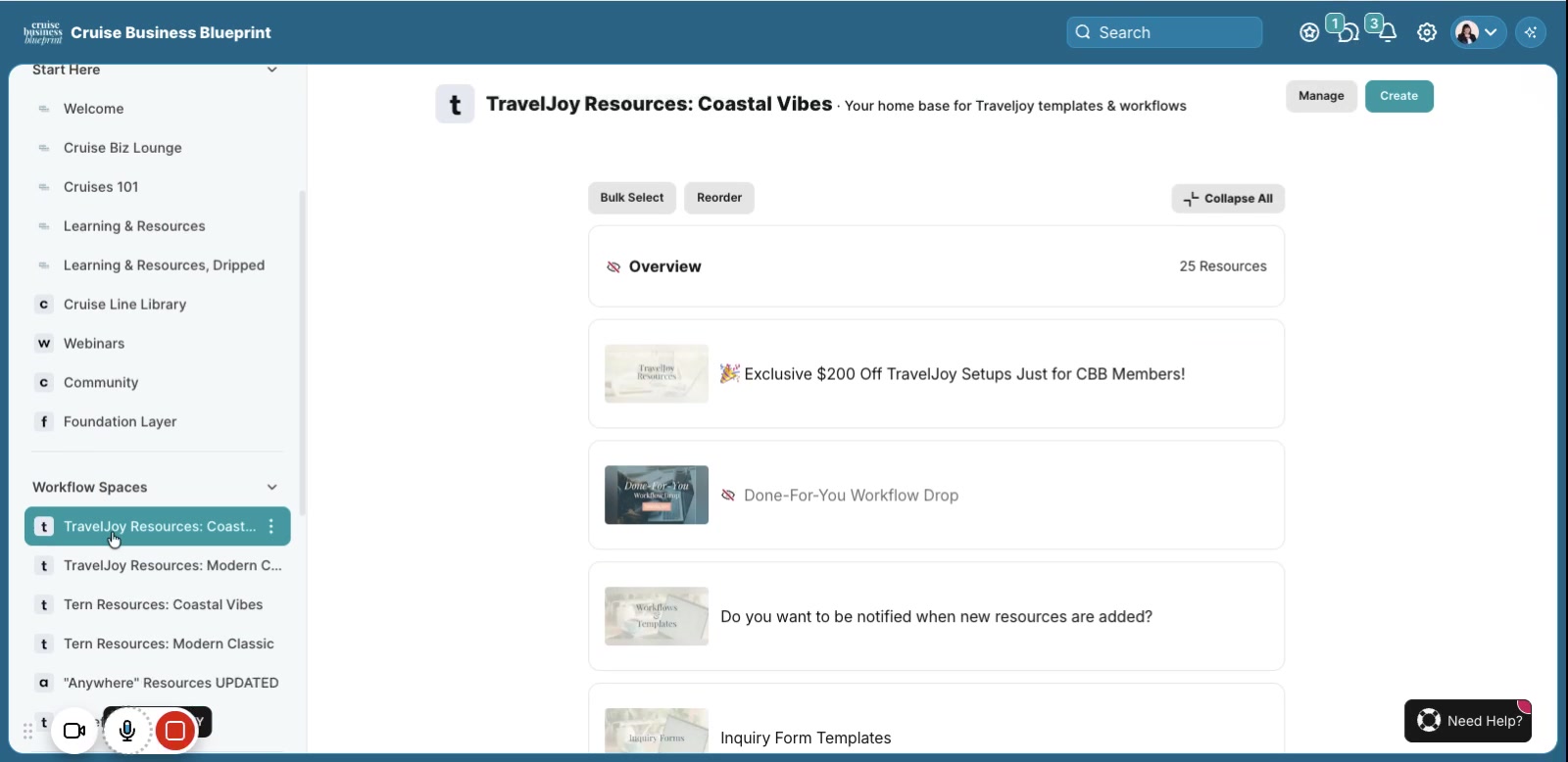Click the Need Help lifebuoy widget
The height and width of the screenshot is (762, 1568).
click(1468, 721)
